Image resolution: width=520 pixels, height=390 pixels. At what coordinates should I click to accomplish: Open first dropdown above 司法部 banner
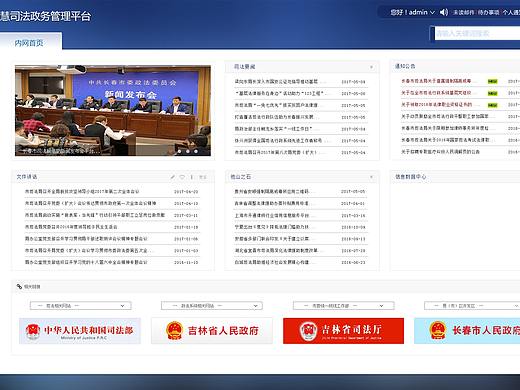point(81,306)
